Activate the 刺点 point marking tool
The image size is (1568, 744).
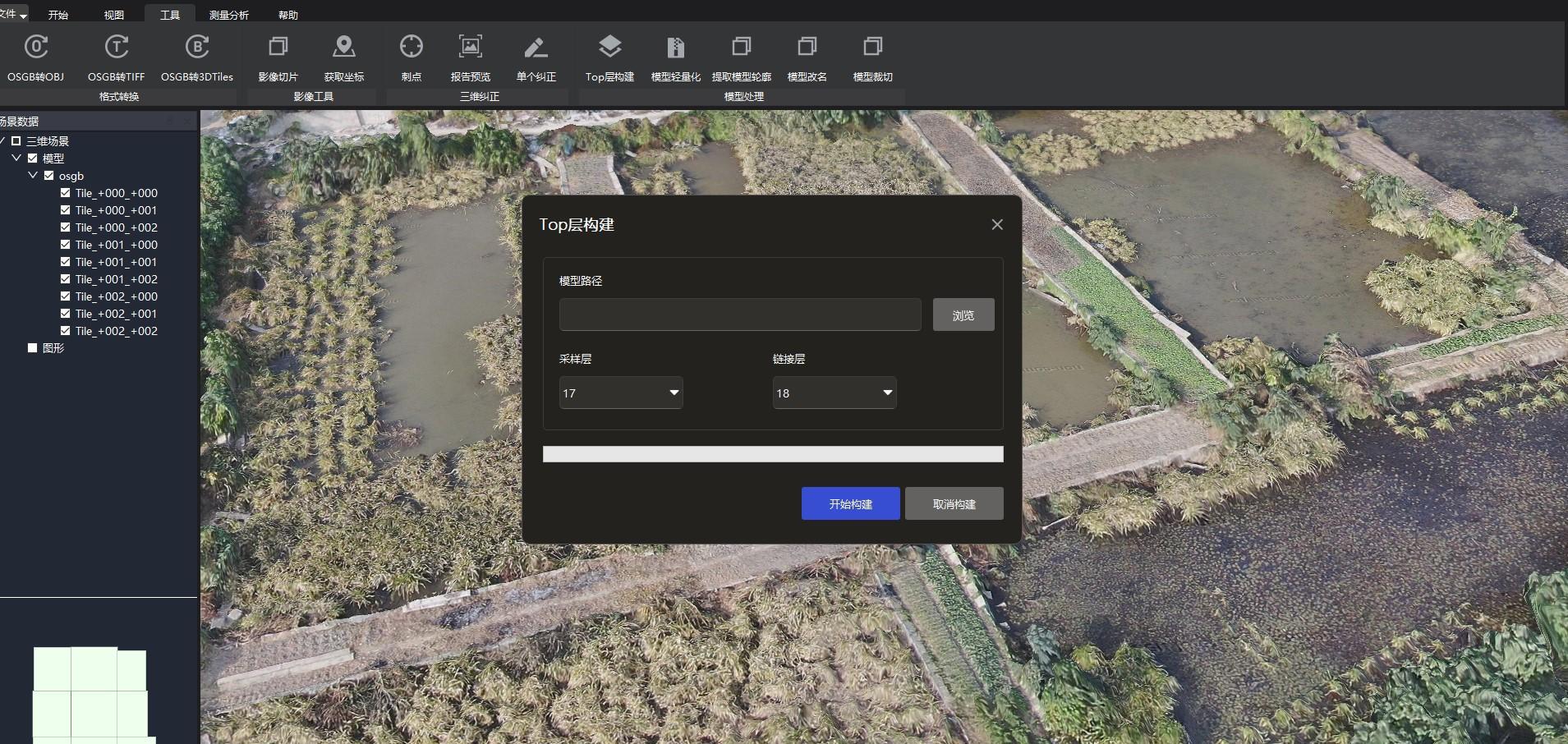click(412, 57)
